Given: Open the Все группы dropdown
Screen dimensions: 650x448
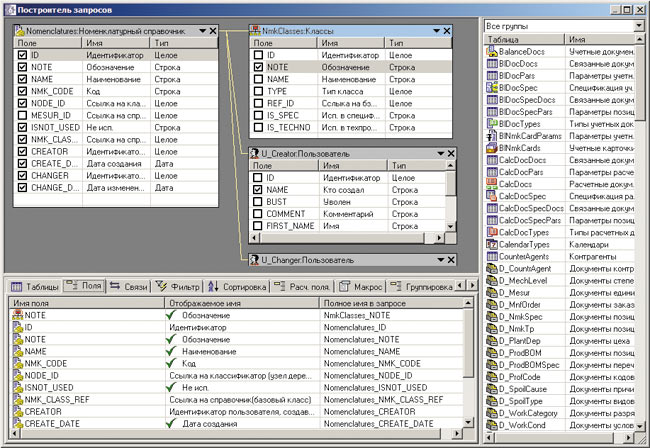Looking at the screenshot, I should coord(638,23).
